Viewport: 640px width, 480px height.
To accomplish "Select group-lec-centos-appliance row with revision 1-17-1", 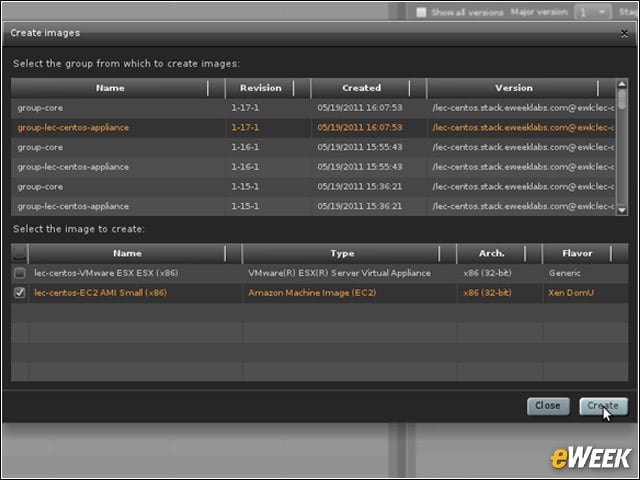I will tap(313, 128).
